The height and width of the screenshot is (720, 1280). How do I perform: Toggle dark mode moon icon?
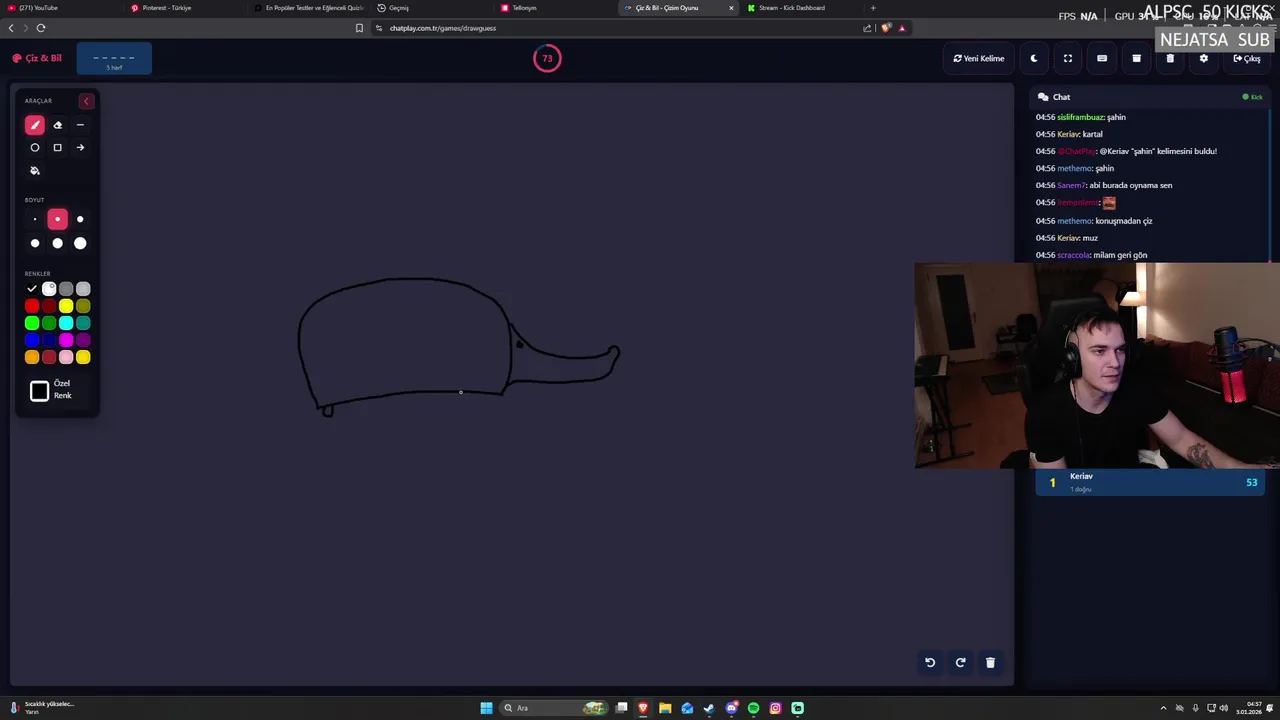click(x=1034, y=58)
